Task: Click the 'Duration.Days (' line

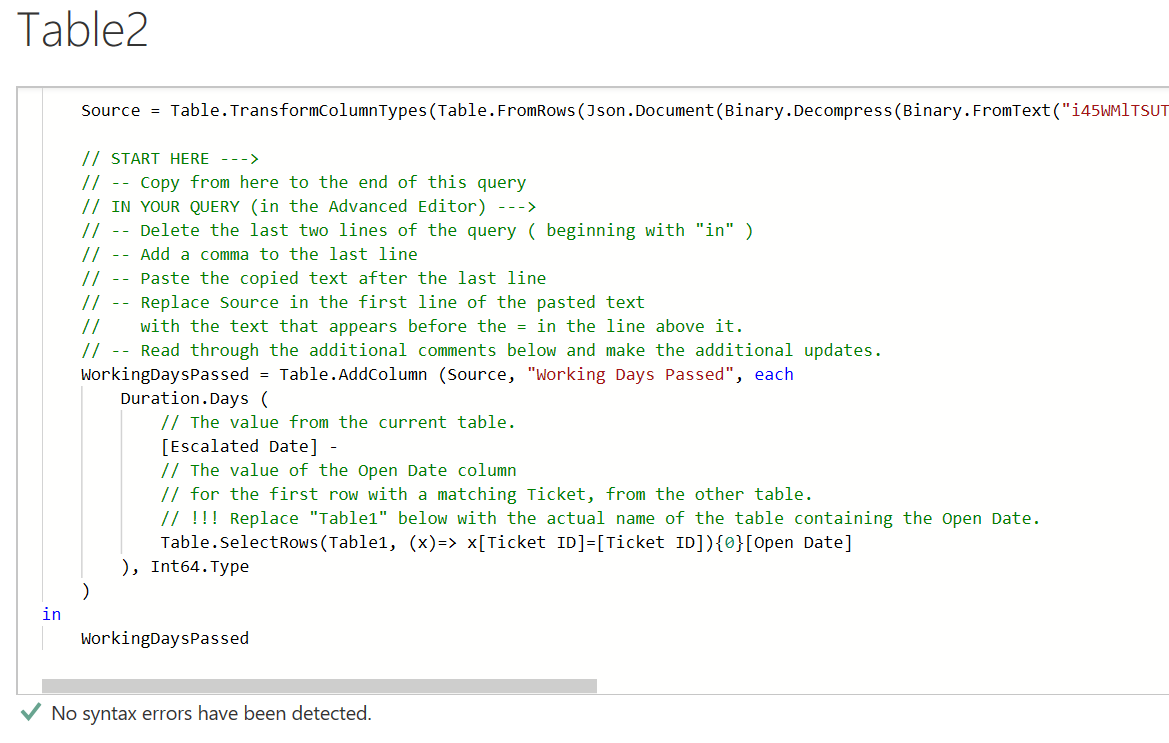Action: [x=194, y=399]
